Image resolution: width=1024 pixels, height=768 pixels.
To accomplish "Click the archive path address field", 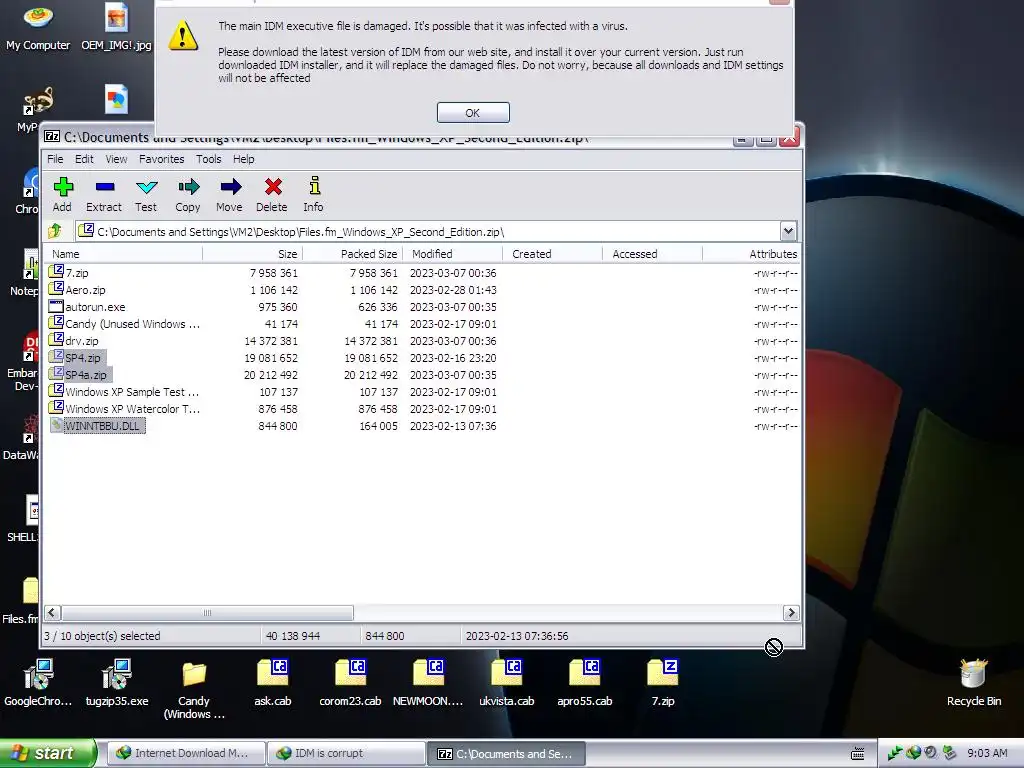I will point(428,231).
